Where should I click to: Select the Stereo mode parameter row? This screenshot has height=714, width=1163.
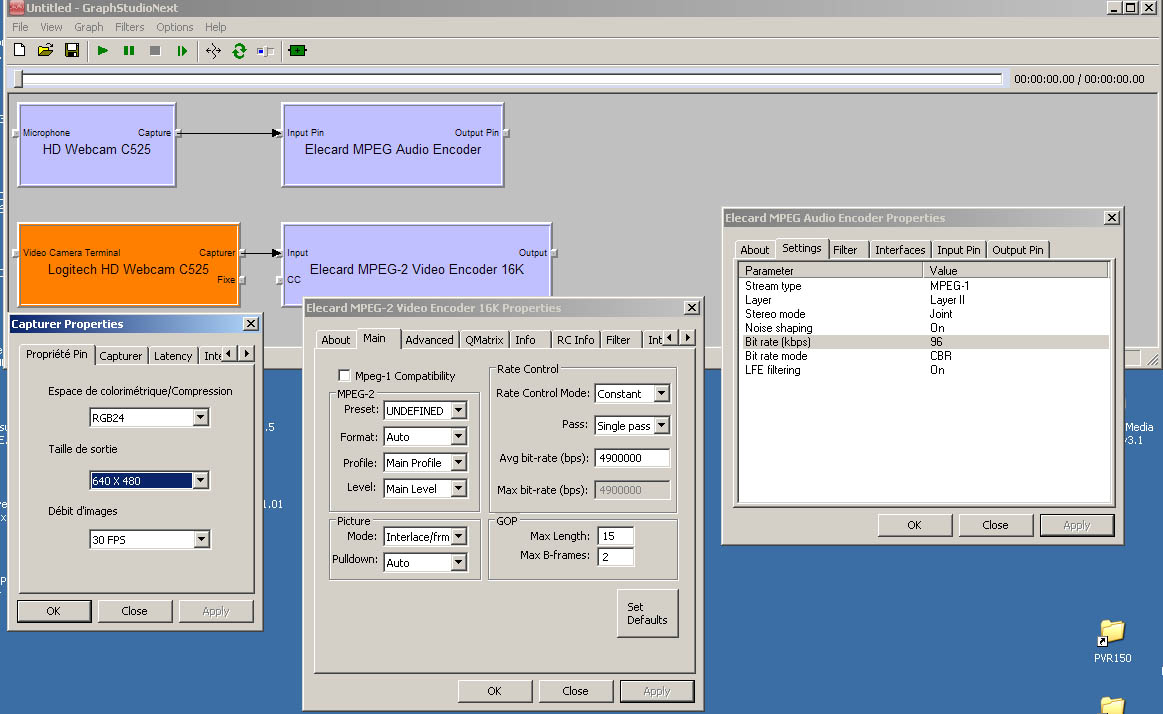click(925, 314)
